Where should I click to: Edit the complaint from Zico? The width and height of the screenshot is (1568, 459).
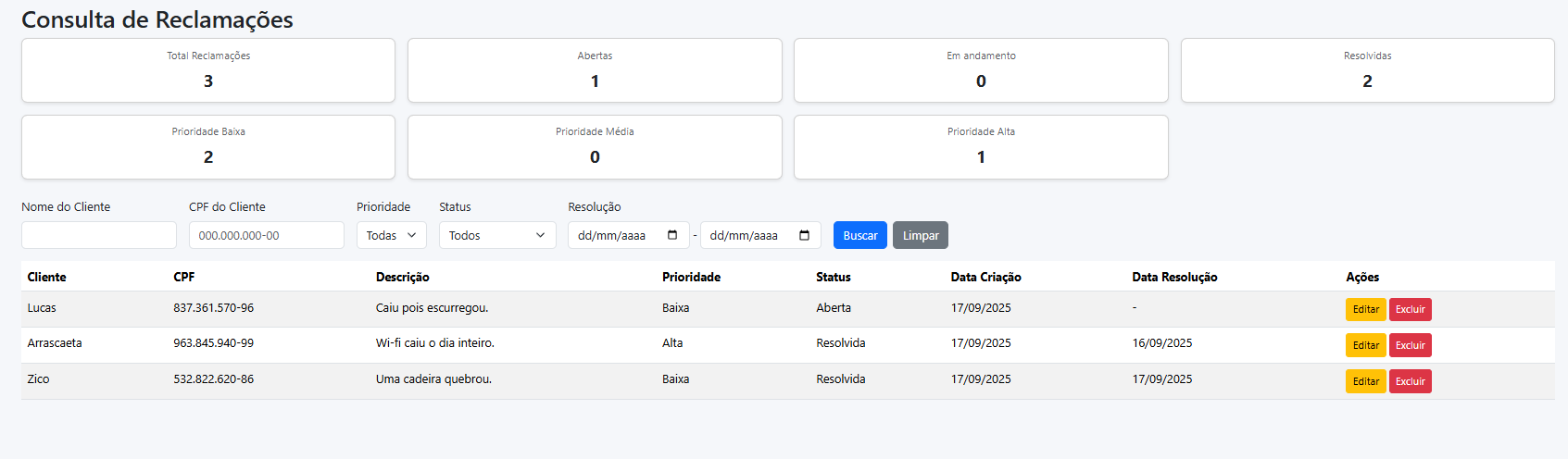point(1366,381)
